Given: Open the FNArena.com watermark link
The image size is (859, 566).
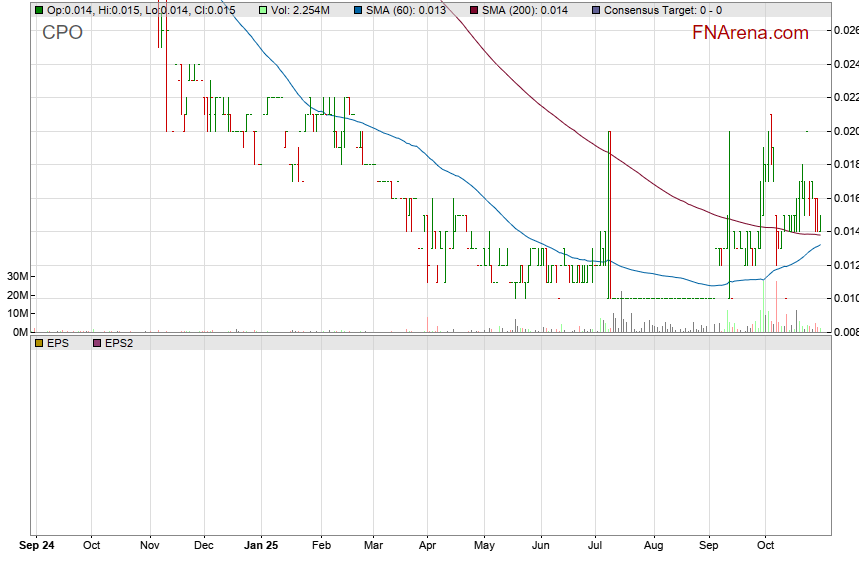Looking at the screenshot, I should pos(750,33).
